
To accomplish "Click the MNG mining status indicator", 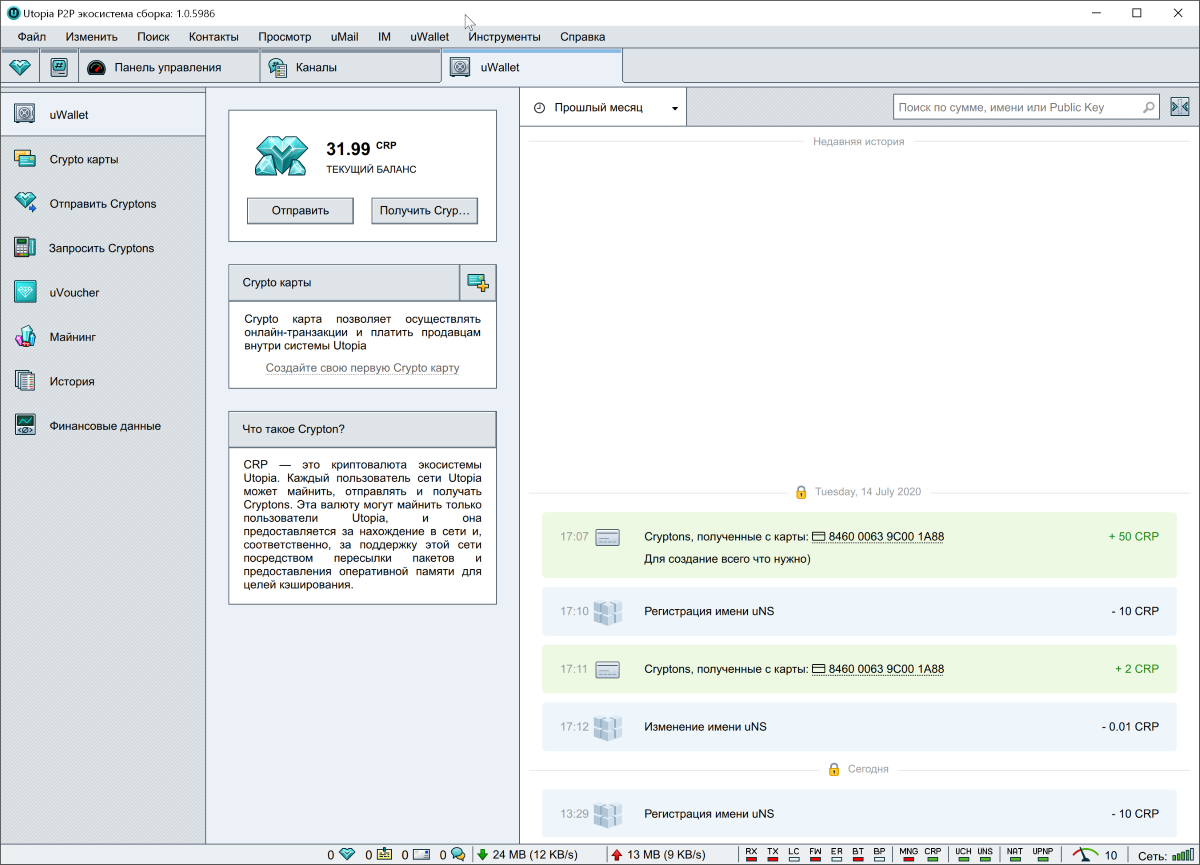I will click(909, 855).
